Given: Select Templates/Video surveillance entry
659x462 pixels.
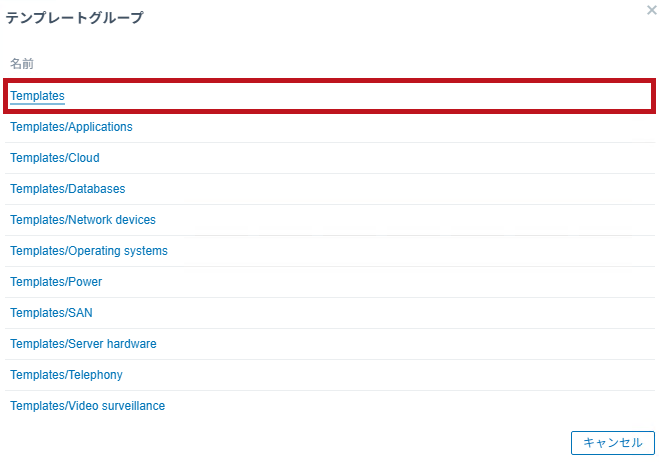Looking at the screenshot, I should (x=87, y=406).
